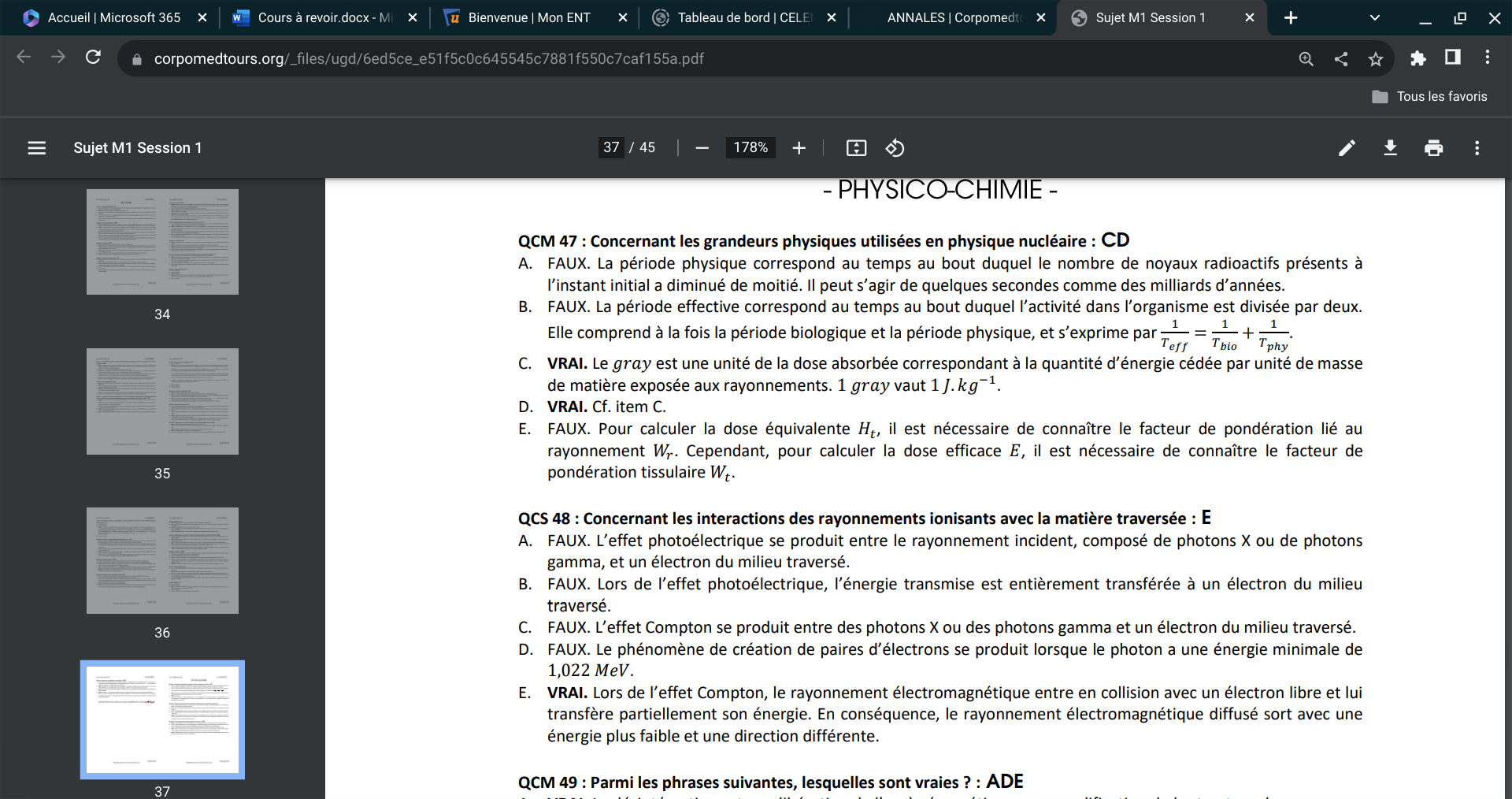This screenshot has height=799, width=1512.
Task: Select the highlighted page 37 thumbnail
Action: point(162,719)
